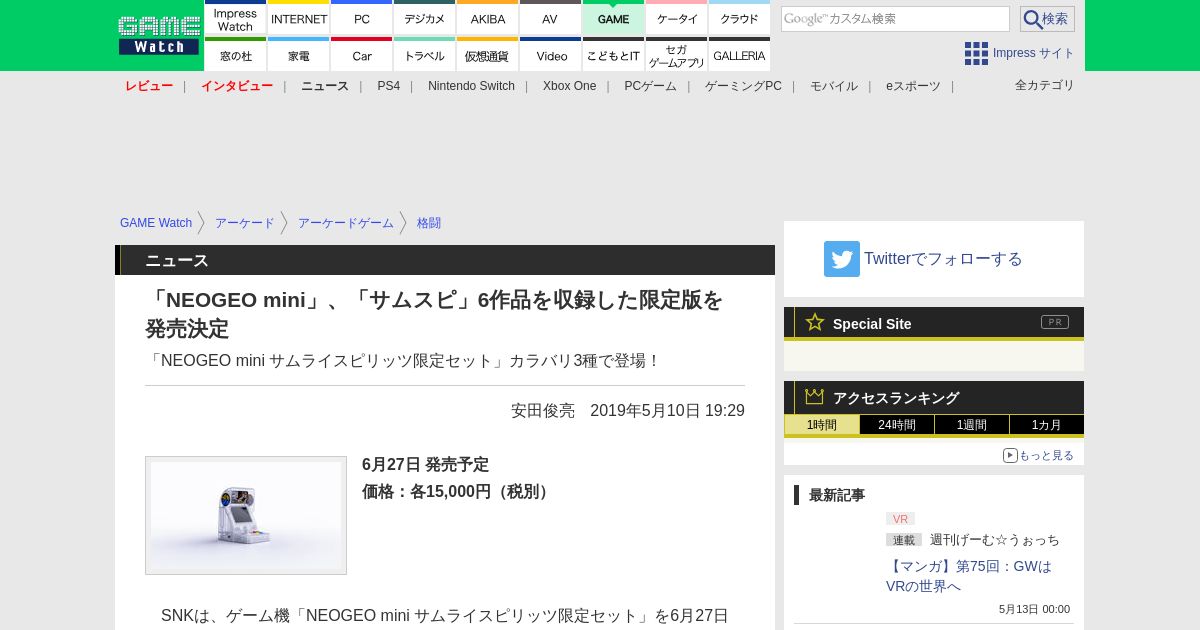Open the クラウド site tab

pos(739,19)
